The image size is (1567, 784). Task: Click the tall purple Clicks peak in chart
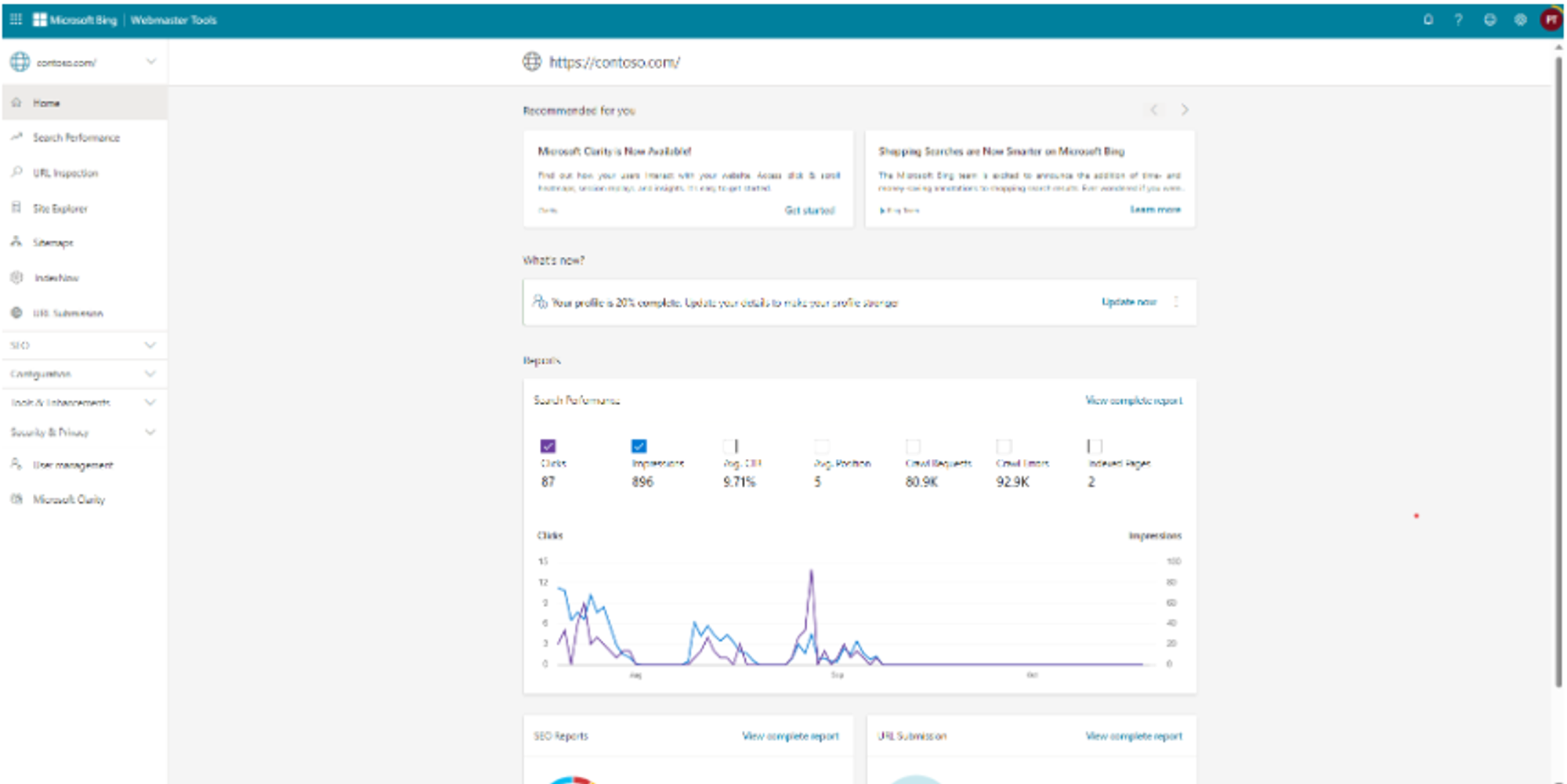click(x=812, y=572)
